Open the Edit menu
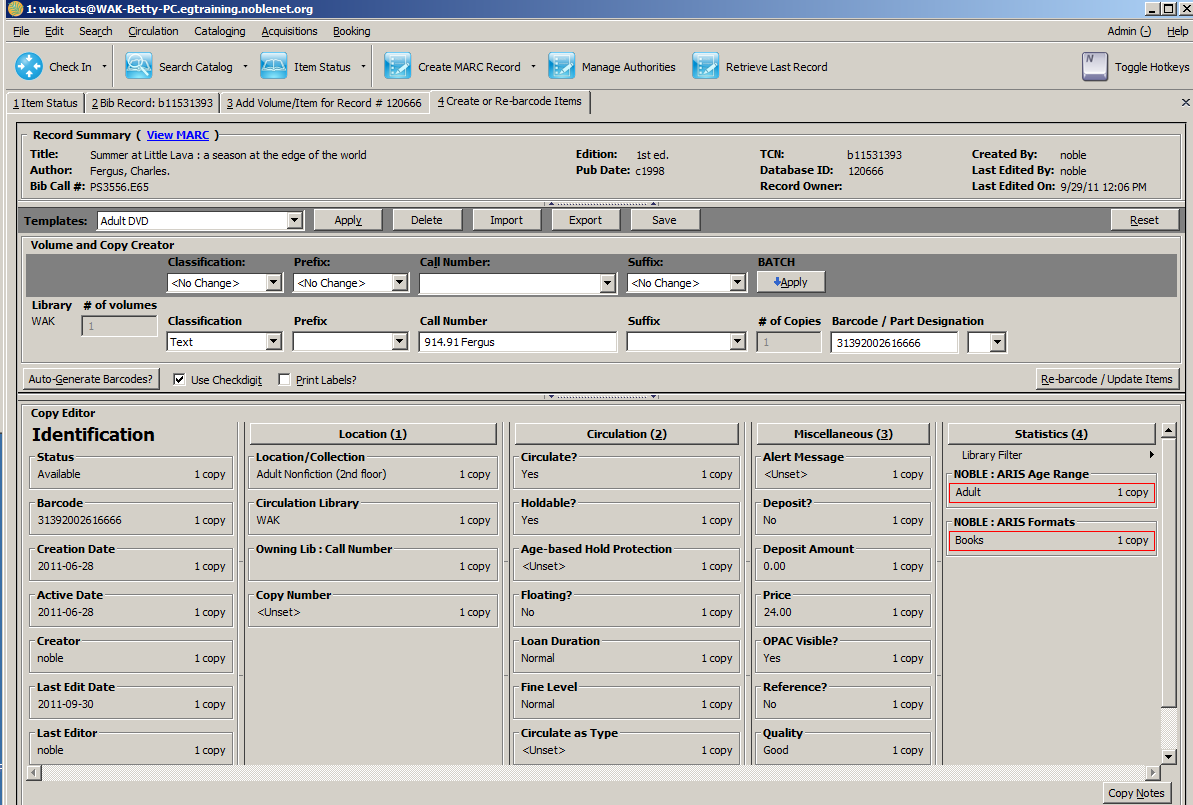Screen dimensions: 1193x805 (x=54, y=31)
